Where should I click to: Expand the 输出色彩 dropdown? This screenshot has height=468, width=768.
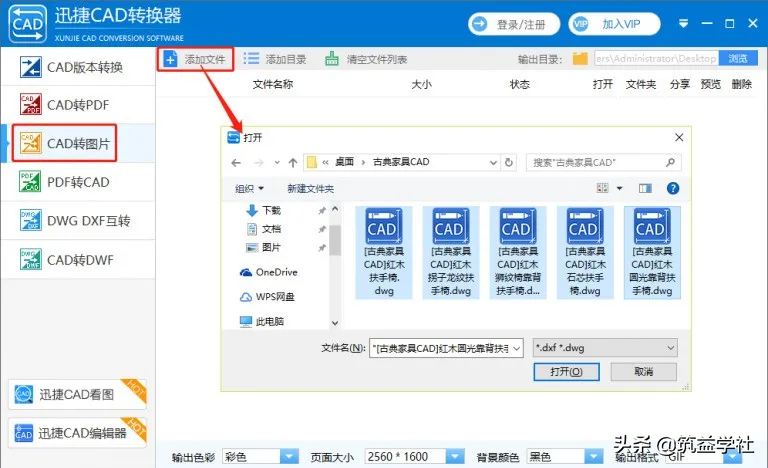289,457
